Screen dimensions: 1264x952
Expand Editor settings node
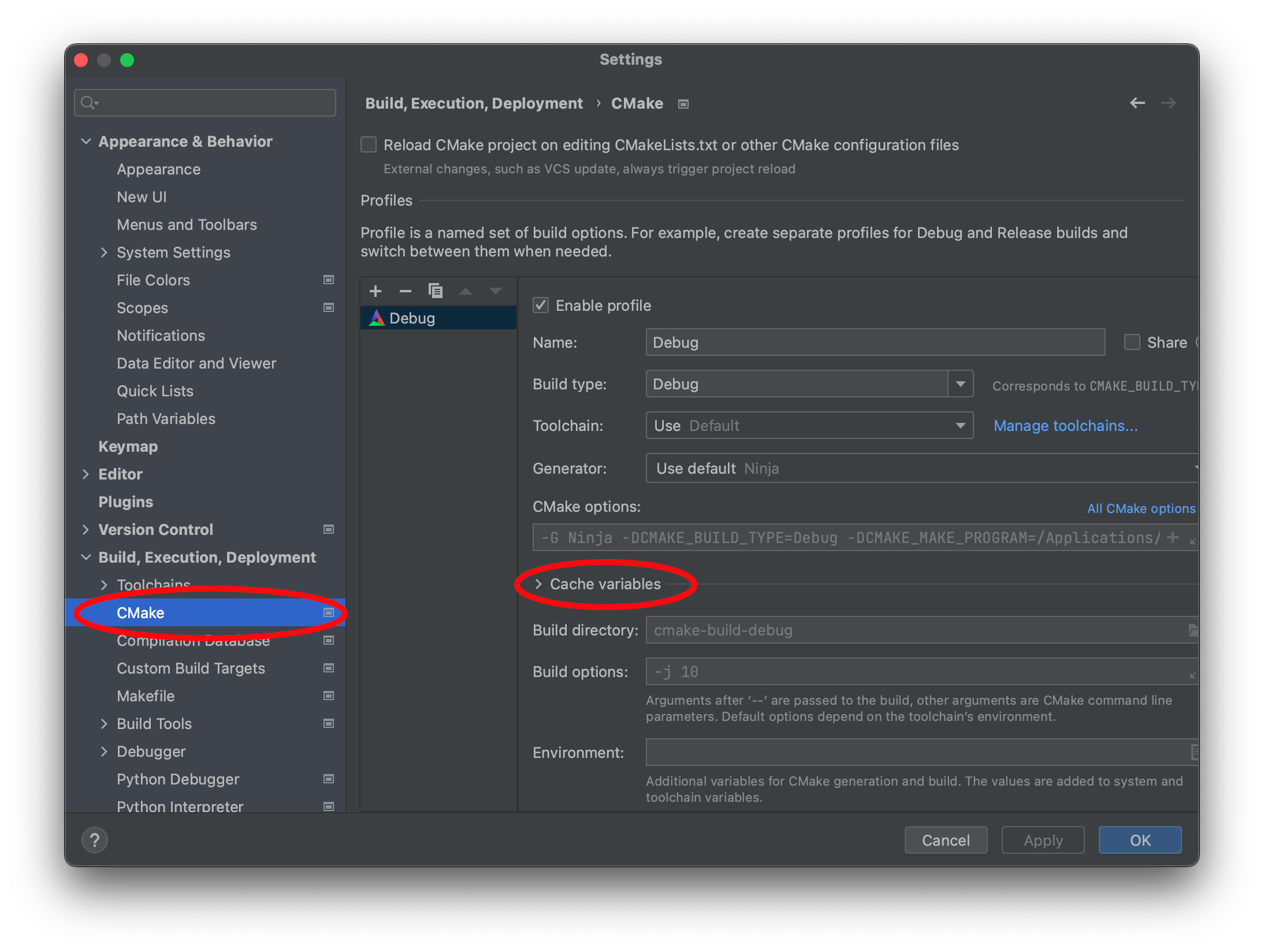(x=86, y=474)
